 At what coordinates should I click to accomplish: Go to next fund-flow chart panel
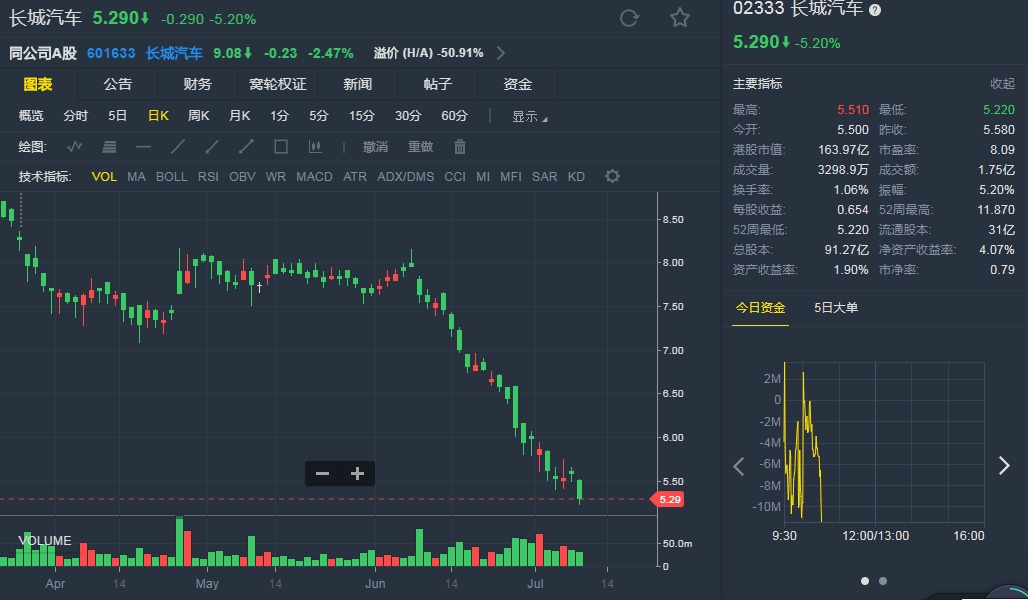pyautogui.click(x=1004, y=465)
